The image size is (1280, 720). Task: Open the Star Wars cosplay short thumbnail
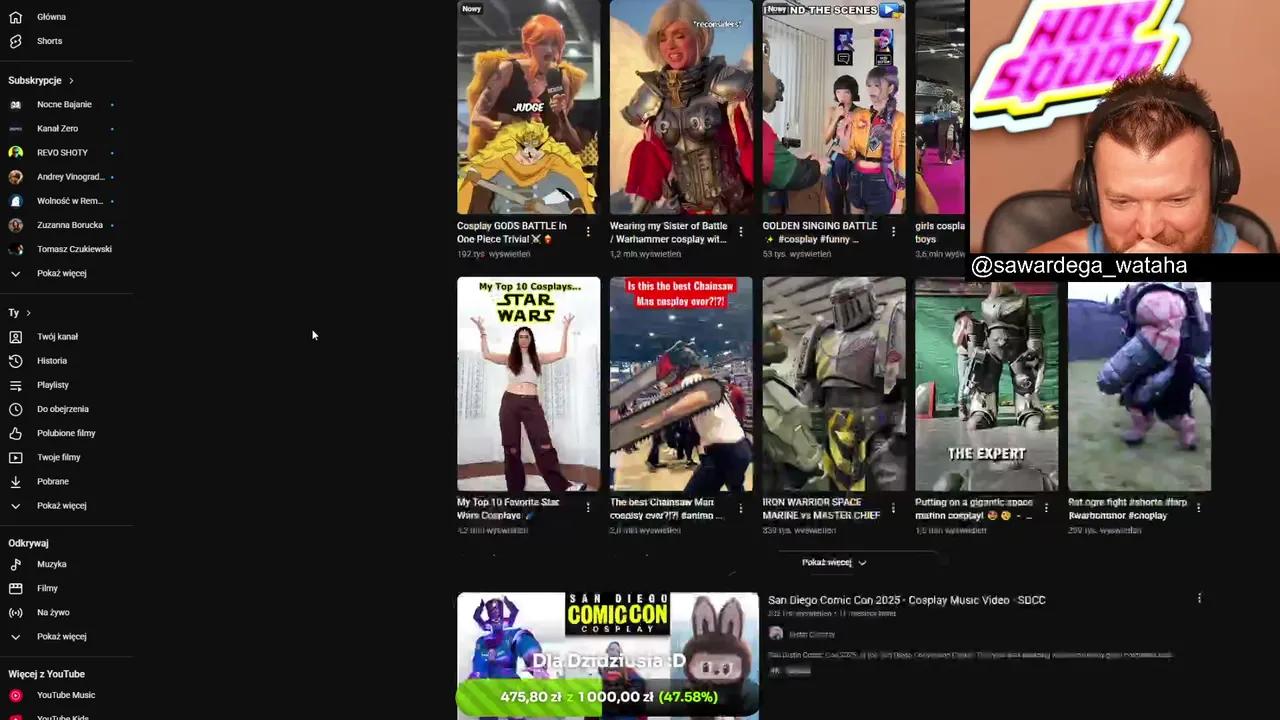(x=529, y=384)
